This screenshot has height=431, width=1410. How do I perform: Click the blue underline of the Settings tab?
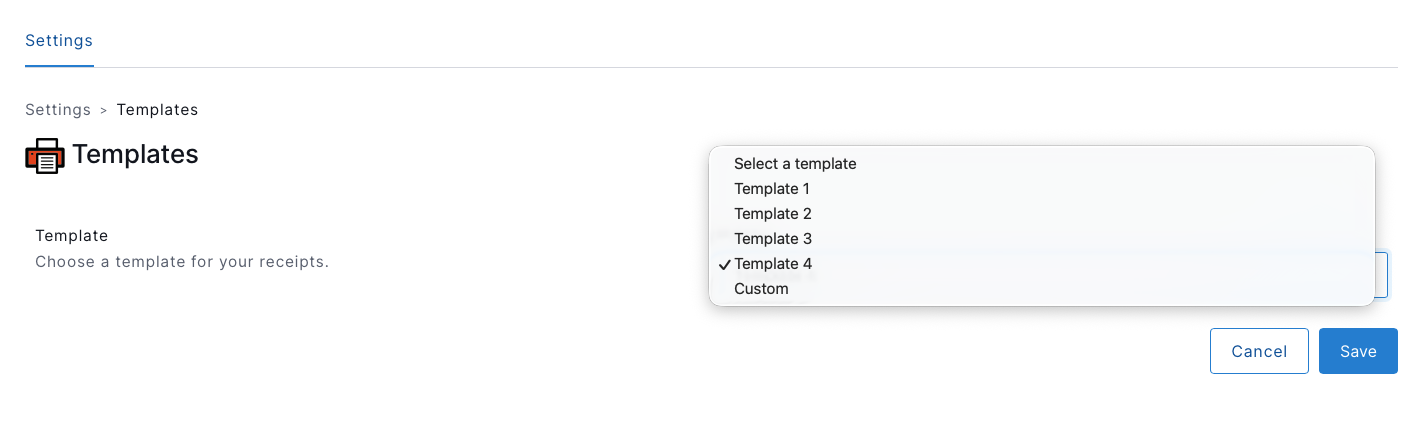tap(59, 66)
